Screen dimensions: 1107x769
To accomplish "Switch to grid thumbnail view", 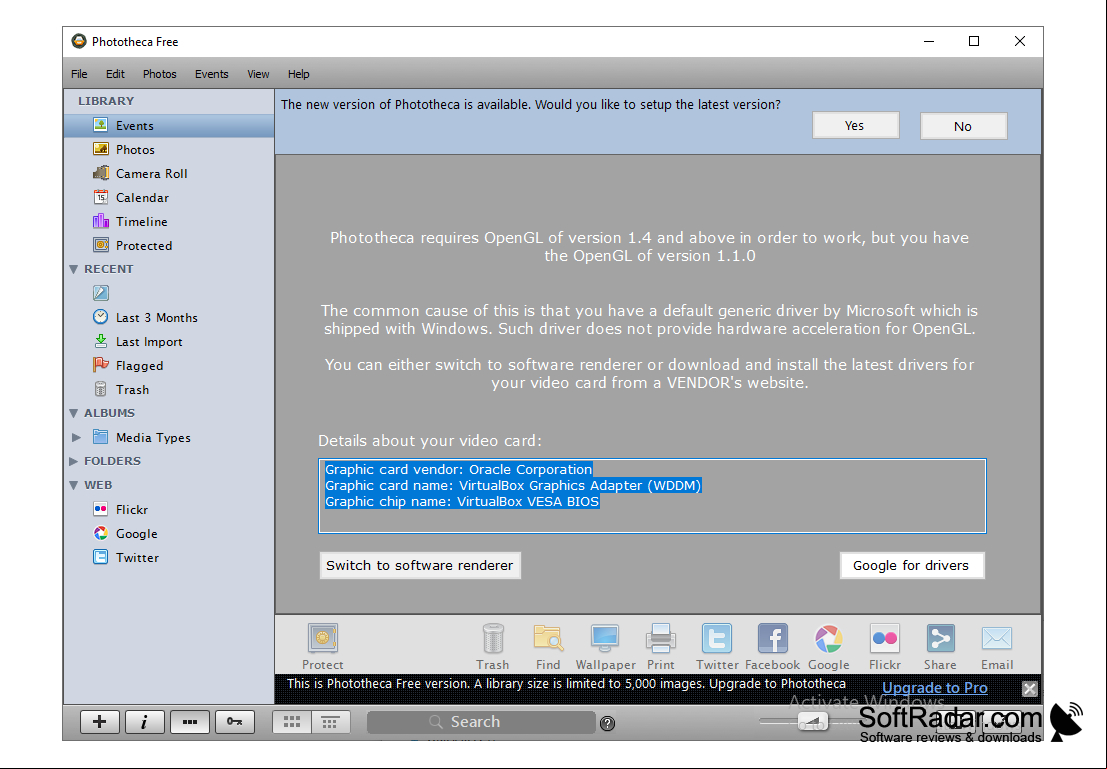I will (292, 722).
